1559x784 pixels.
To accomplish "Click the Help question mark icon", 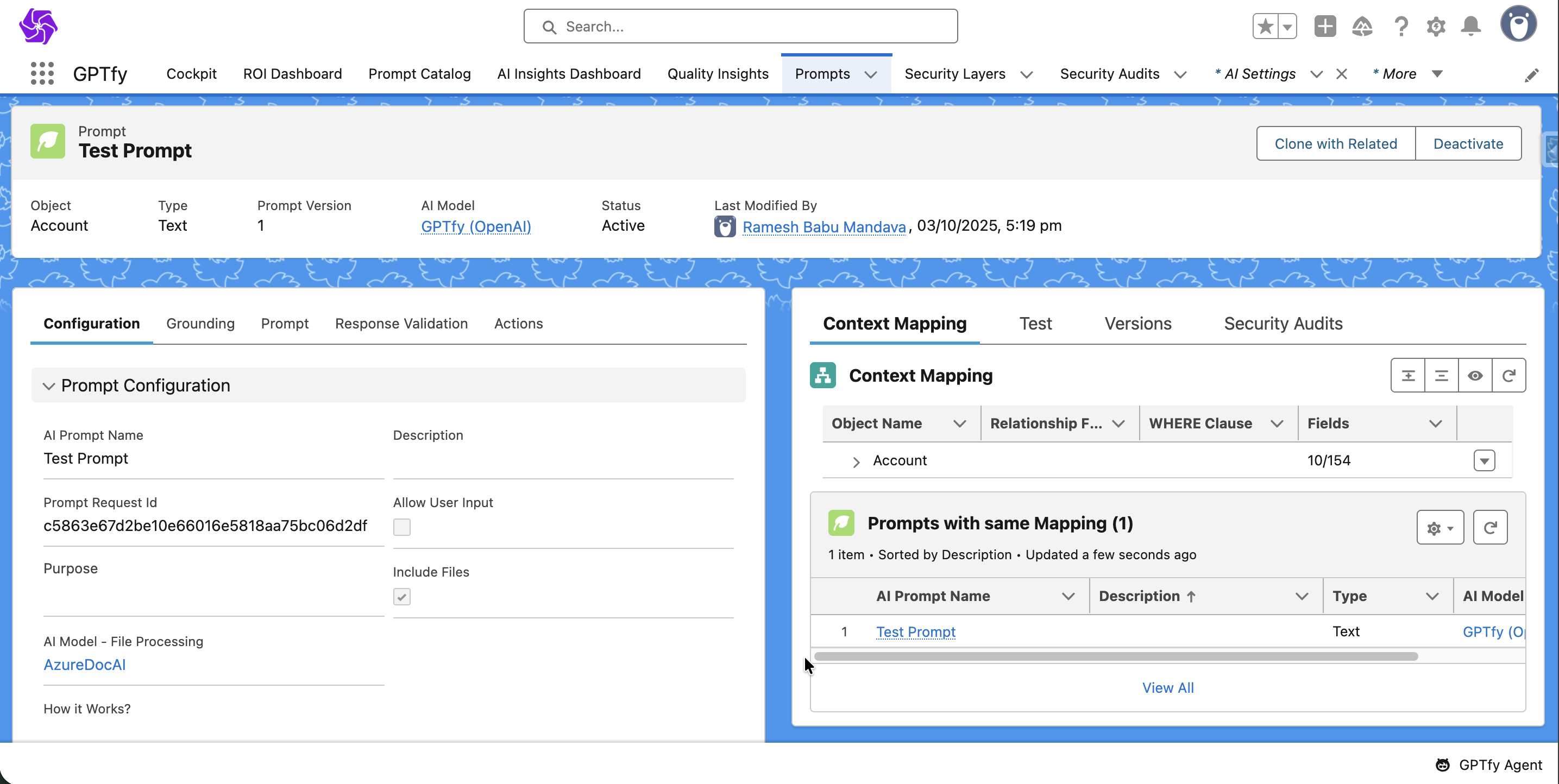I will click(x=1400, y=26).
